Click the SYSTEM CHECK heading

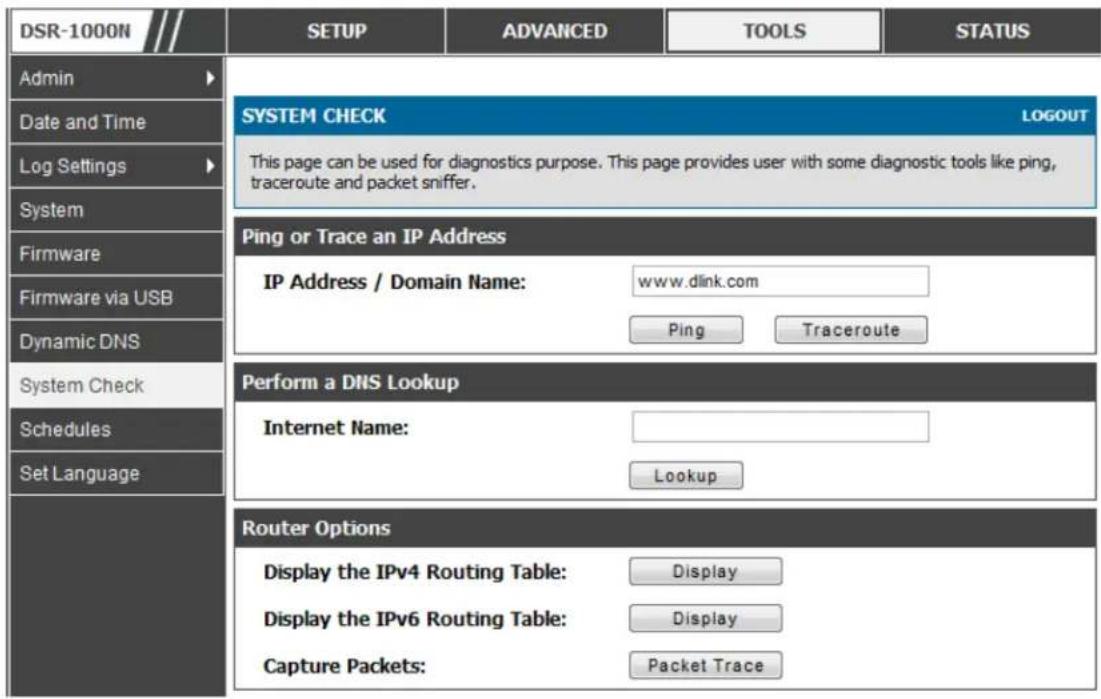[x=314, y=116]
